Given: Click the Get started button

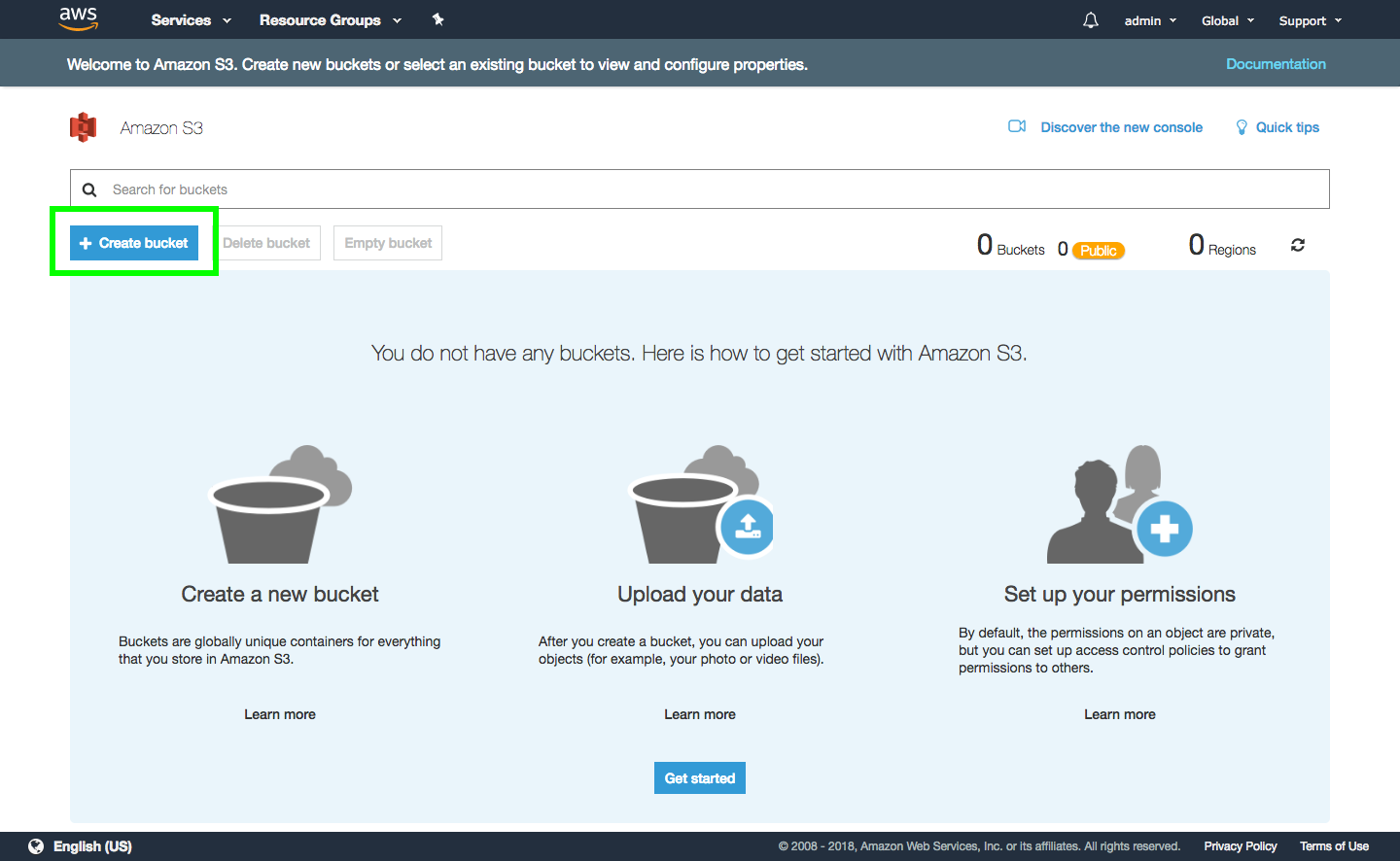Looking at the screenshot, I should [x=700, y=778].
